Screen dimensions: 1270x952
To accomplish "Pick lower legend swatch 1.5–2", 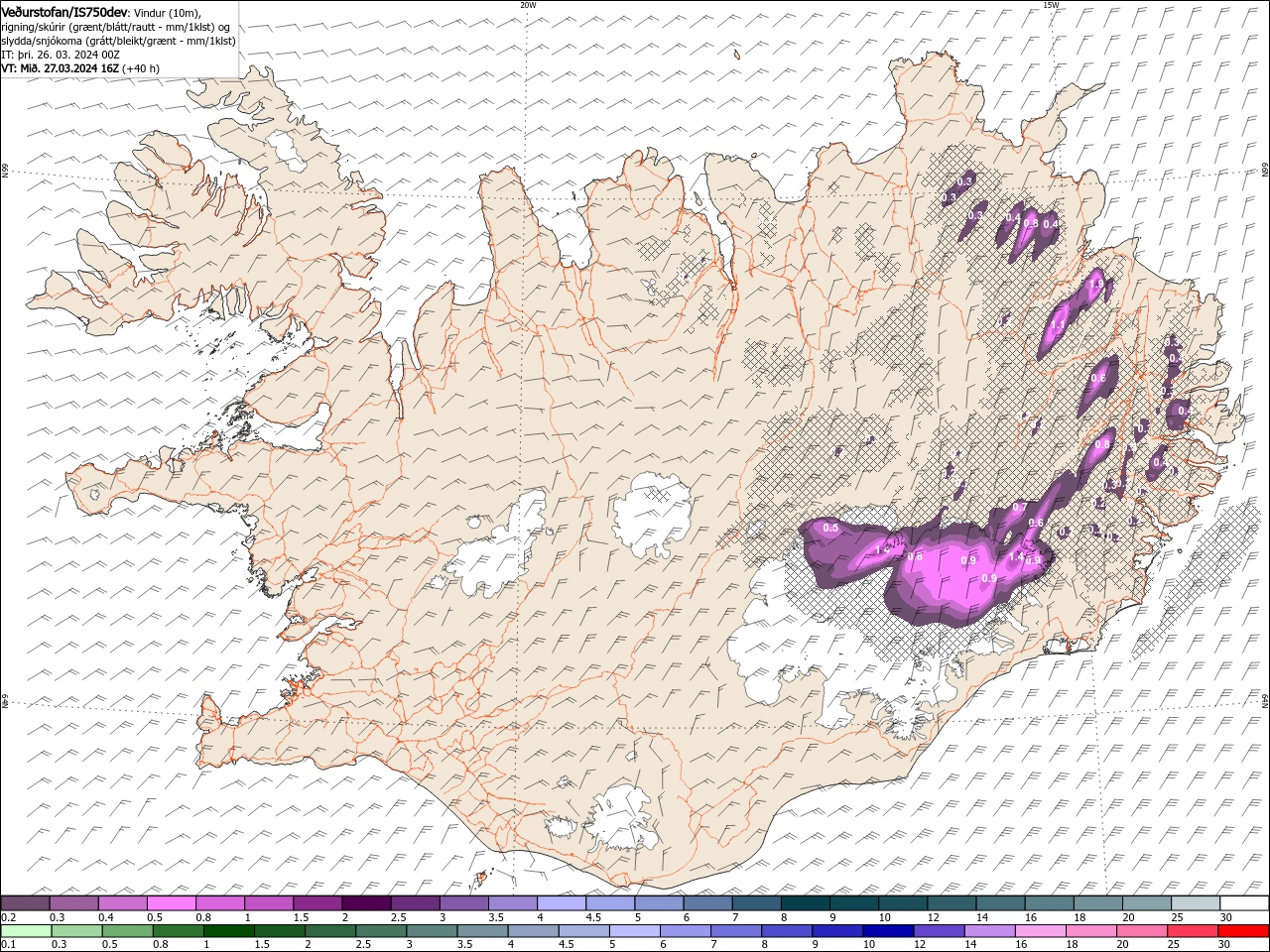I will [280, 931].
